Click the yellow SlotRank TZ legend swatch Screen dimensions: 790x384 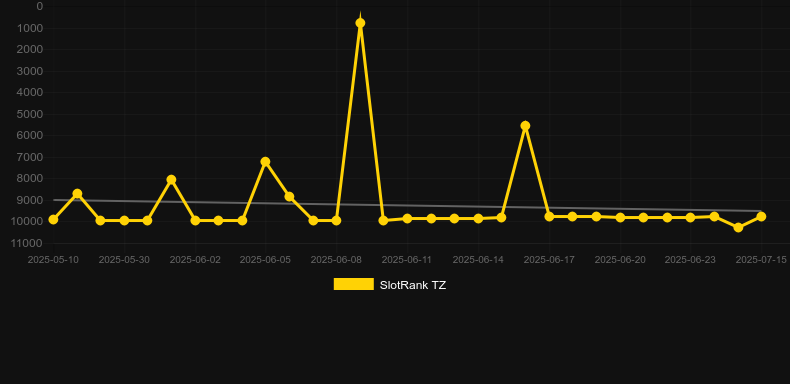click(x=354, y=284)
